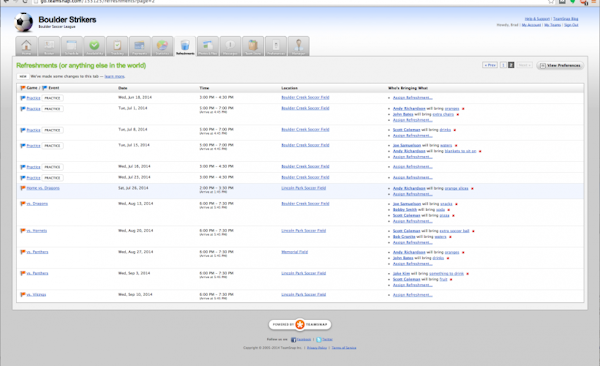This screenshot has height=366, width=600.
Task: Remove Andy Richardson's oranges on Jul 1
Action: tap(463, 109)
